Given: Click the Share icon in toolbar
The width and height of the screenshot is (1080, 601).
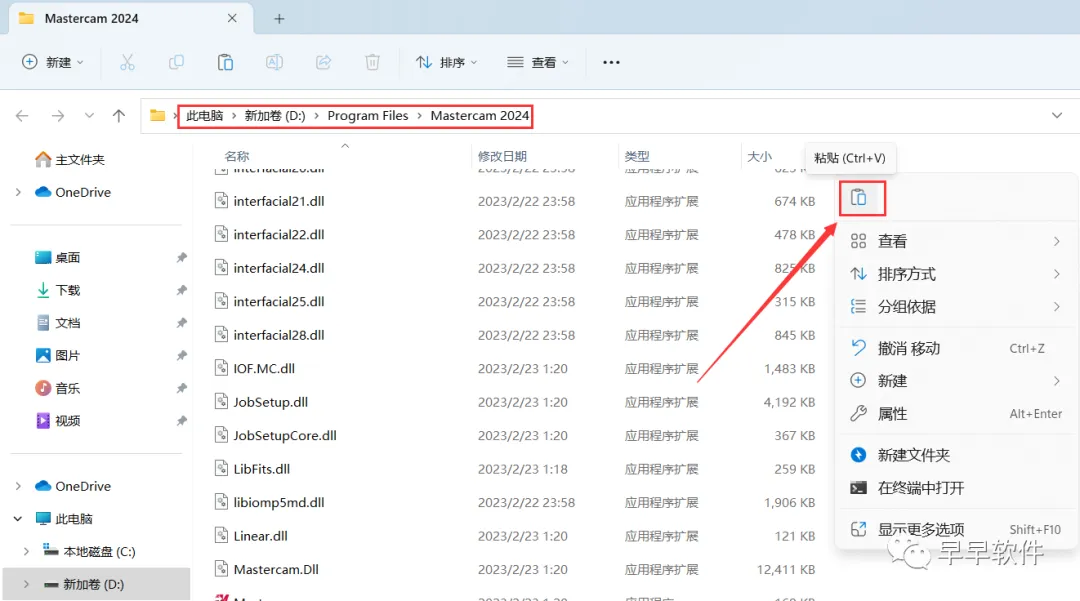Looking at the screenshot, I should tap(323, 62).
